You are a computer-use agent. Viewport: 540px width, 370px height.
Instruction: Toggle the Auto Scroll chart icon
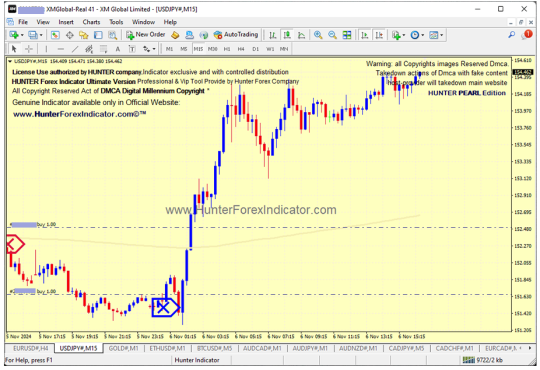(365, 35)
